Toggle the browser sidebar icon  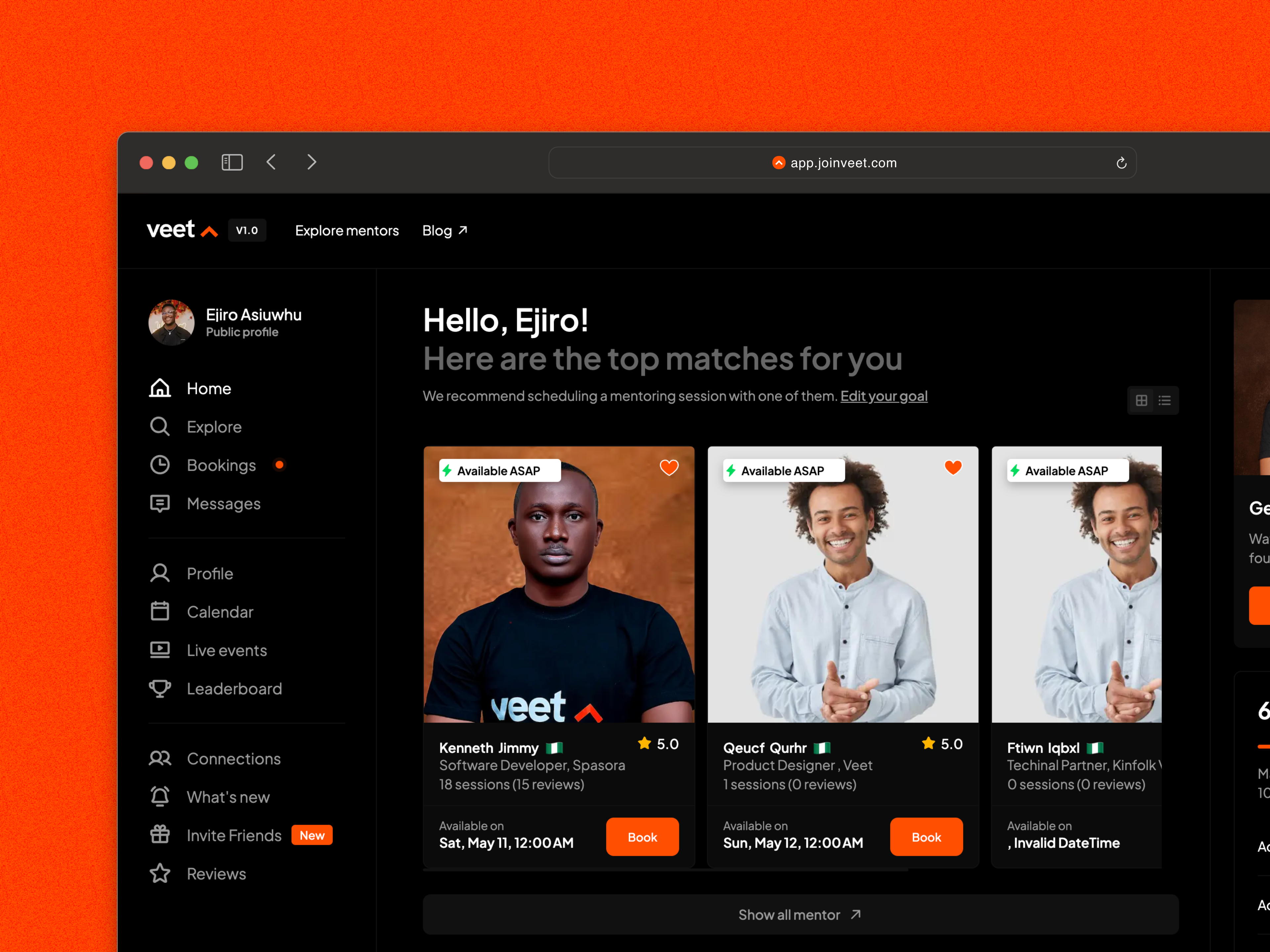tap(232, 162)
